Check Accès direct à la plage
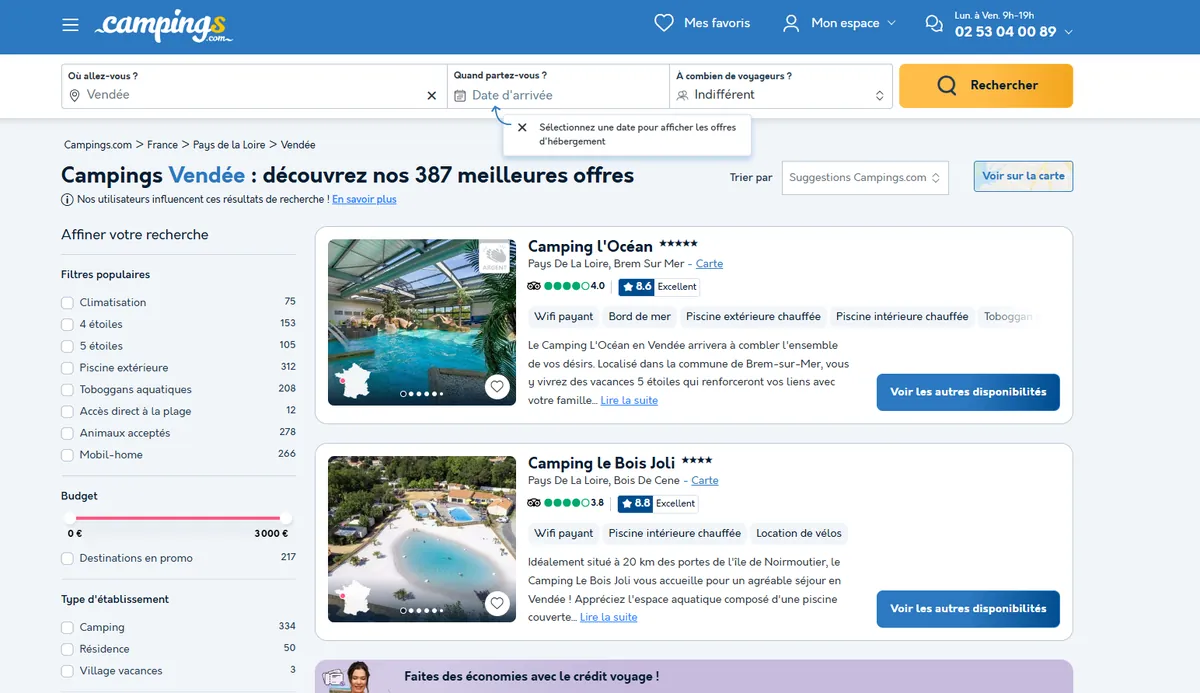This screenshot has height=693, width=1200. (x=67, y=412)
